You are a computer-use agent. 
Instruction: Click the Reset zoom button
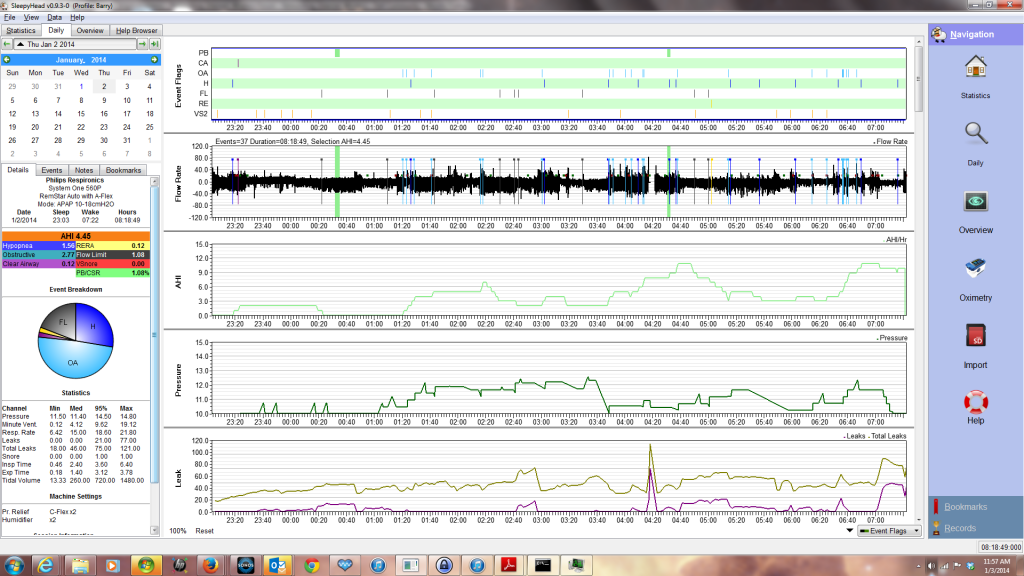204,531
